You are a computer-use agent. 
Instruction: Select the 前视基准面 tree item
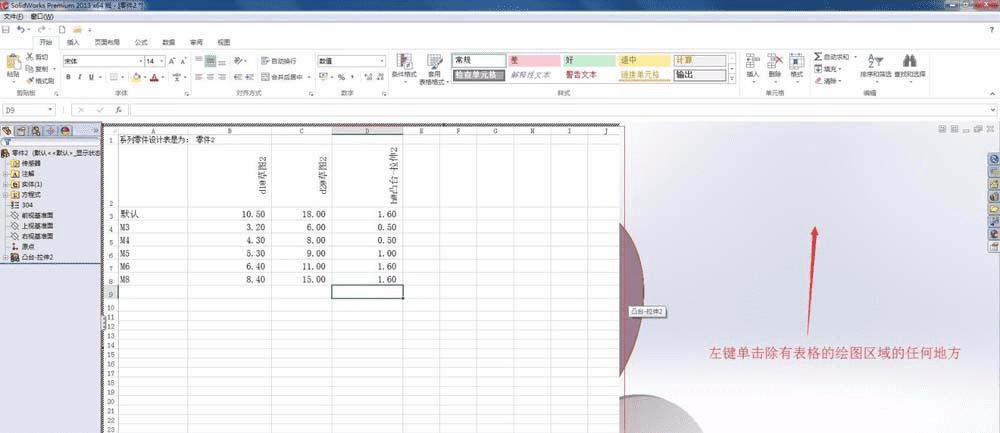32,215
